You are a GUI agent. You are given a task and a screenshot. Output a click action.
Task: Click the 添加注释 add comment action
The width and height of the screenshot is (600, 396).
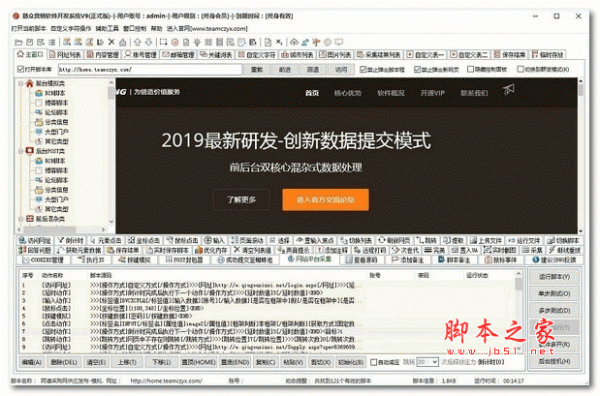[332, 250]
